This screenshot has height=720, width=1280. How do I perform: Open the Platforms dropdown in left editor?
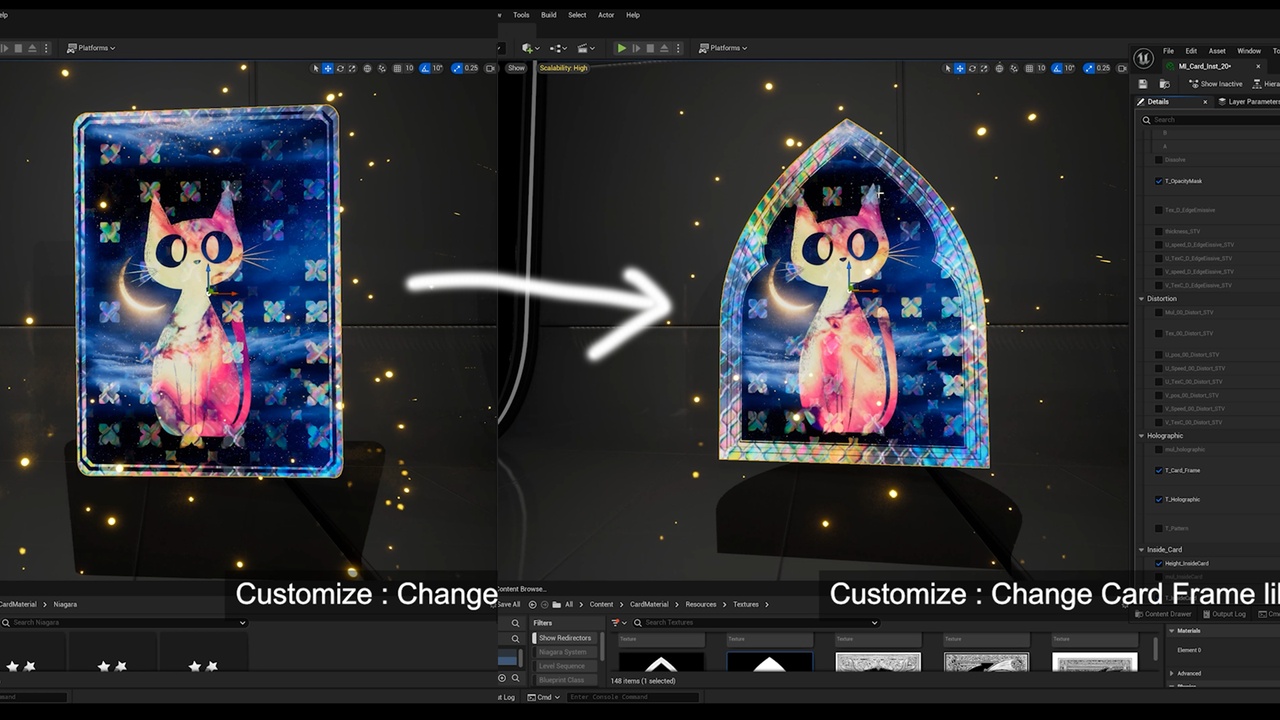tap(91, 48)
